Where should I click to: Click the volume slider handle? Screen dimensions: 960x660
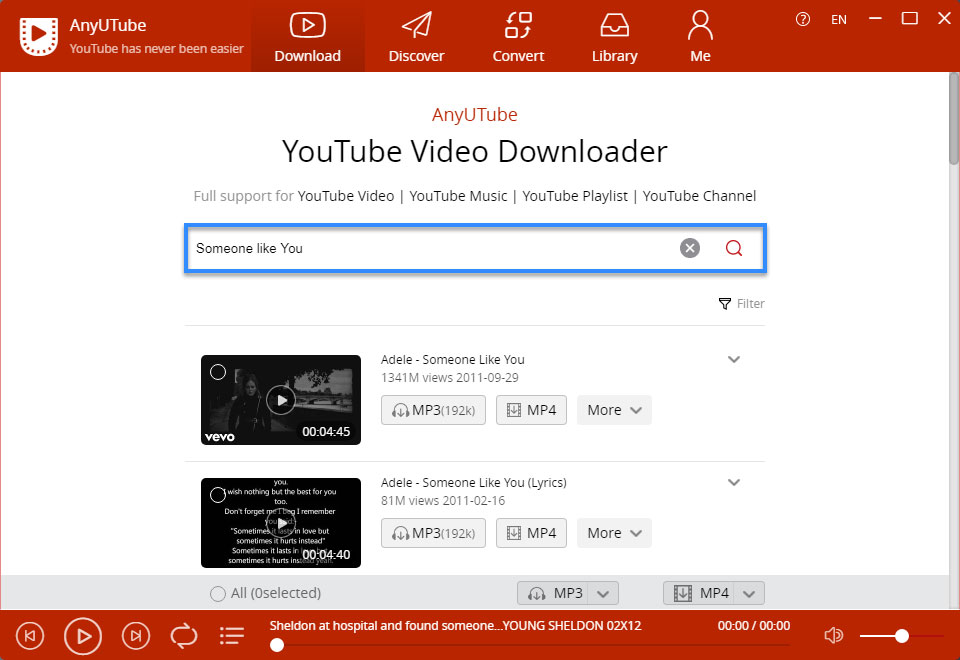point(901,636)
